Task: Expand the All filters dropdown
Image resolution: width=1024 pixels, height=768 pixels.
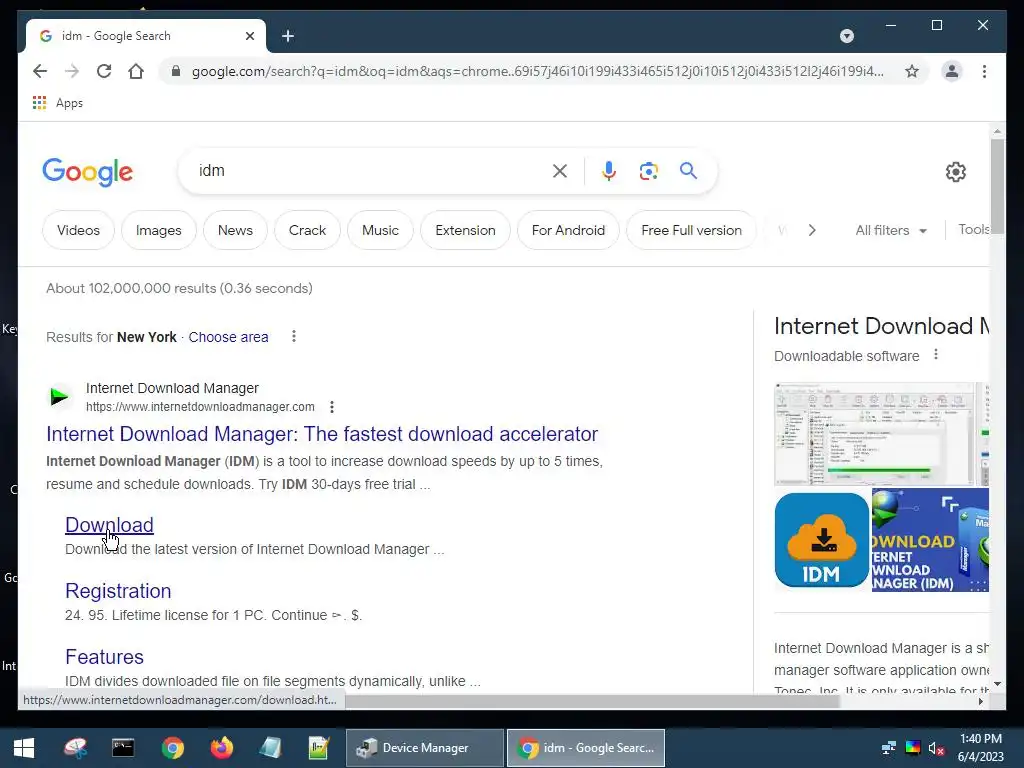Action: [891, 230]
